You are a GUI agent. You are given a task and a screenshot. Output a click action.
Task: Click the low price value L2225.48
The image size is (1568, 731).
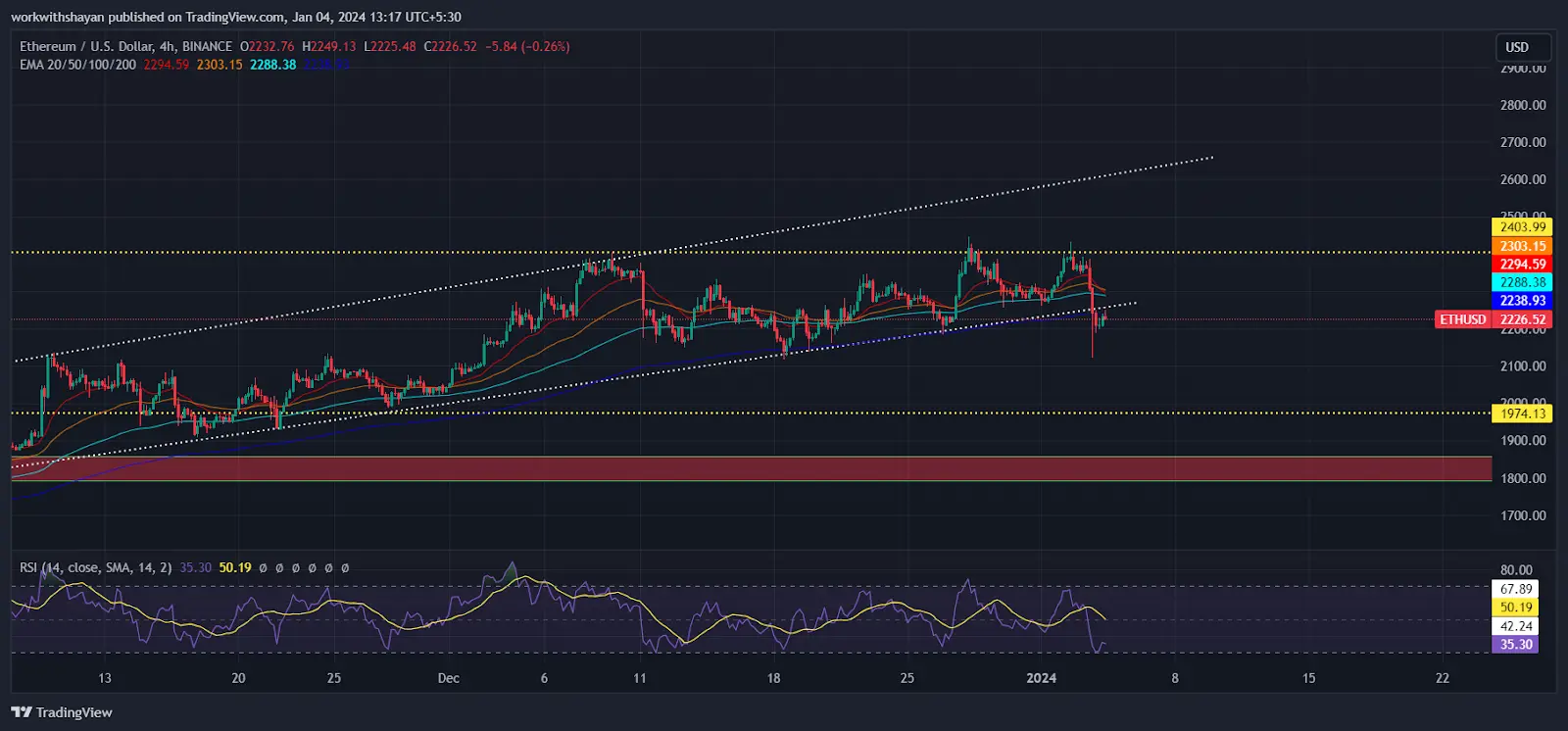click(390, 46)
